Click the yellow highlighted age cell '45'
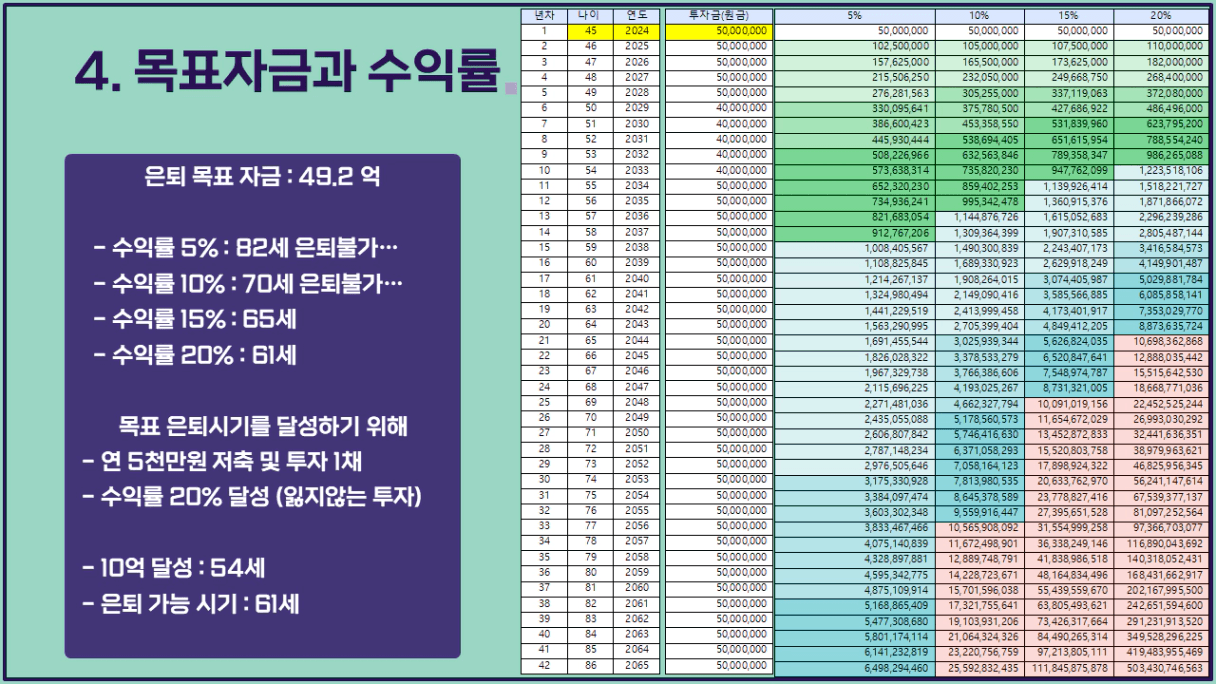 click(590, 31)
